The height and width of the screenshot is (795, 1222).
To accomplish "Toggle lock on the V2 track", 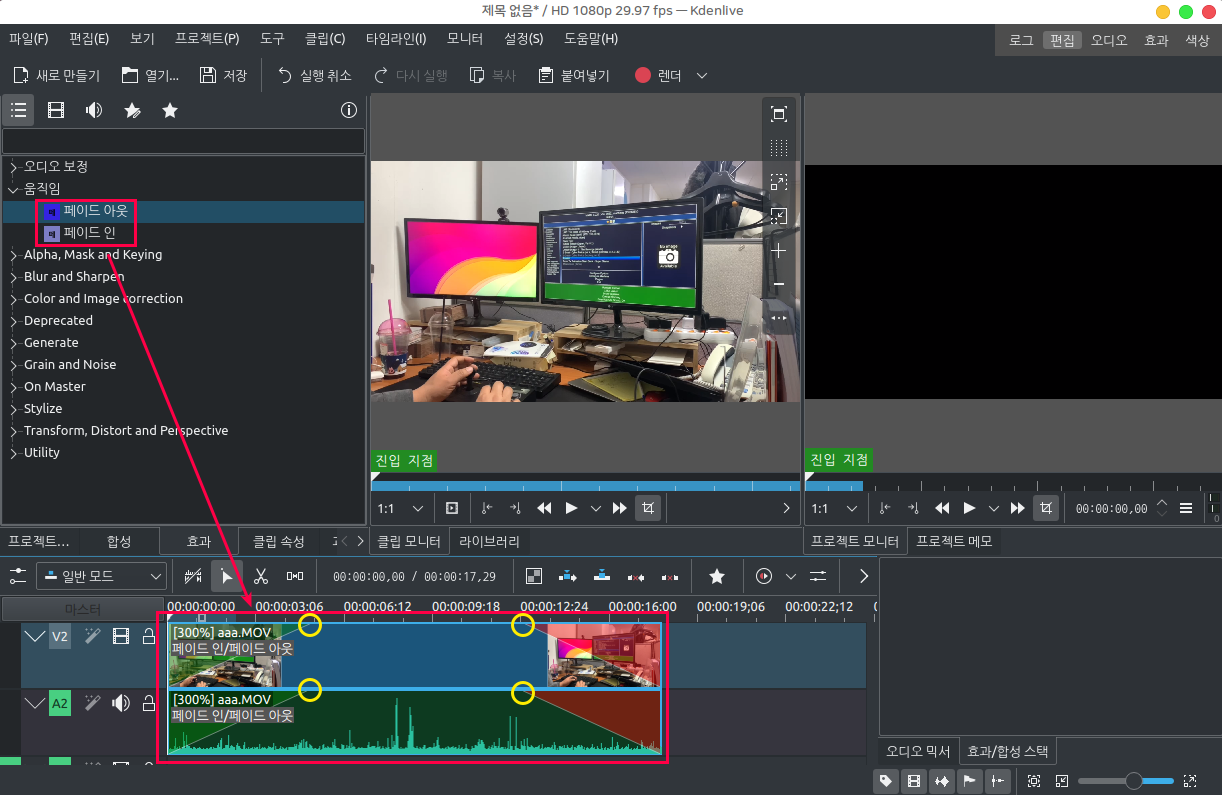I will click(x=149, y=636).
